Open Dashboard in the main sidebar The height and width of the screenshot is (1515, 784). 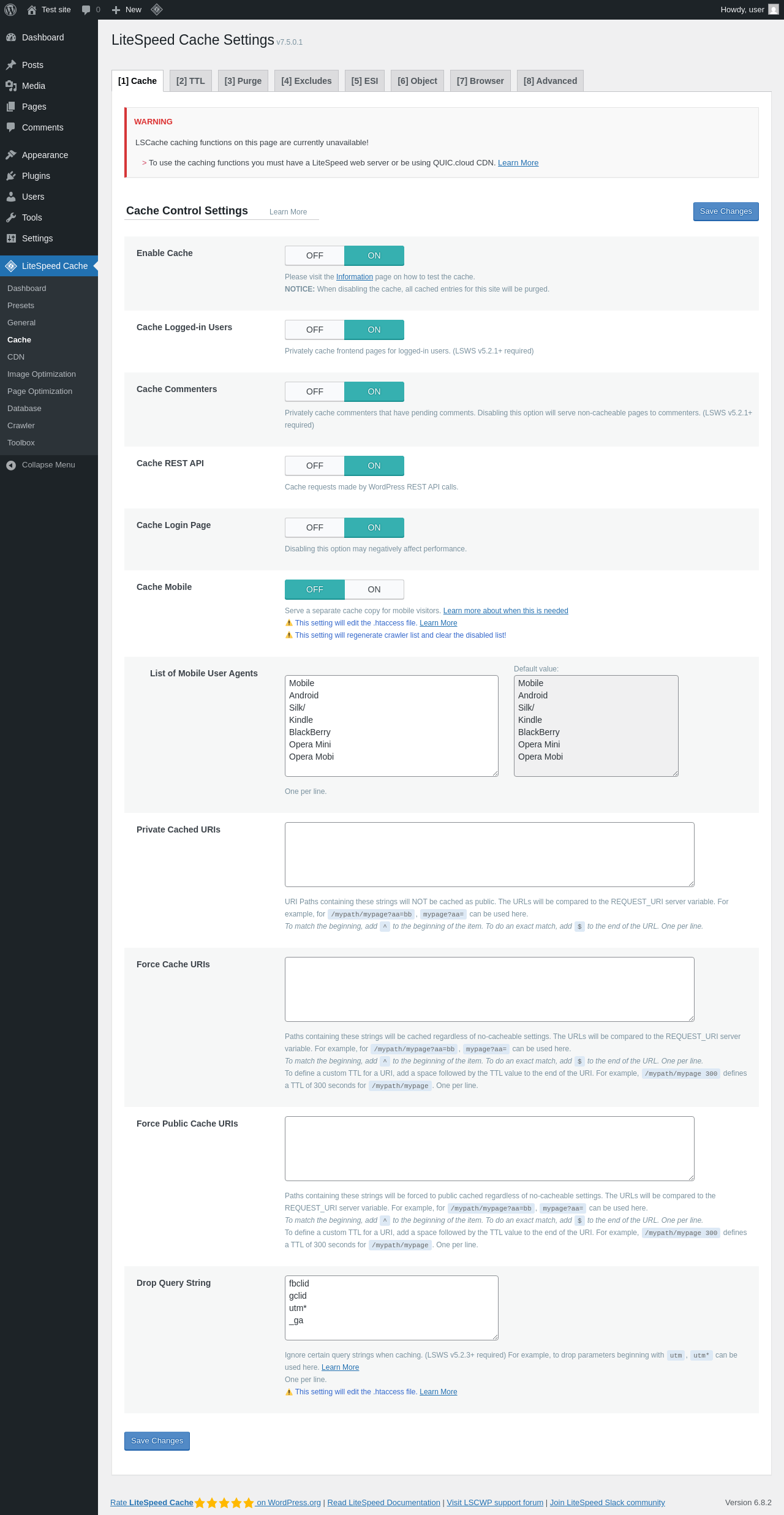click(x=49, y=37)
